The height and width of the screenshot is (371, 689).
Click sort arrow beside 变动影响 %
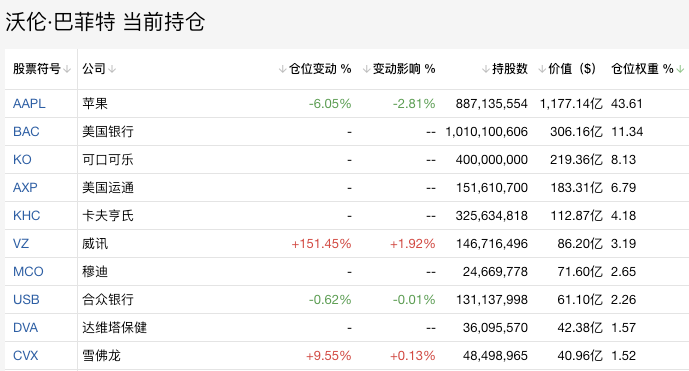tap(366, 69)
